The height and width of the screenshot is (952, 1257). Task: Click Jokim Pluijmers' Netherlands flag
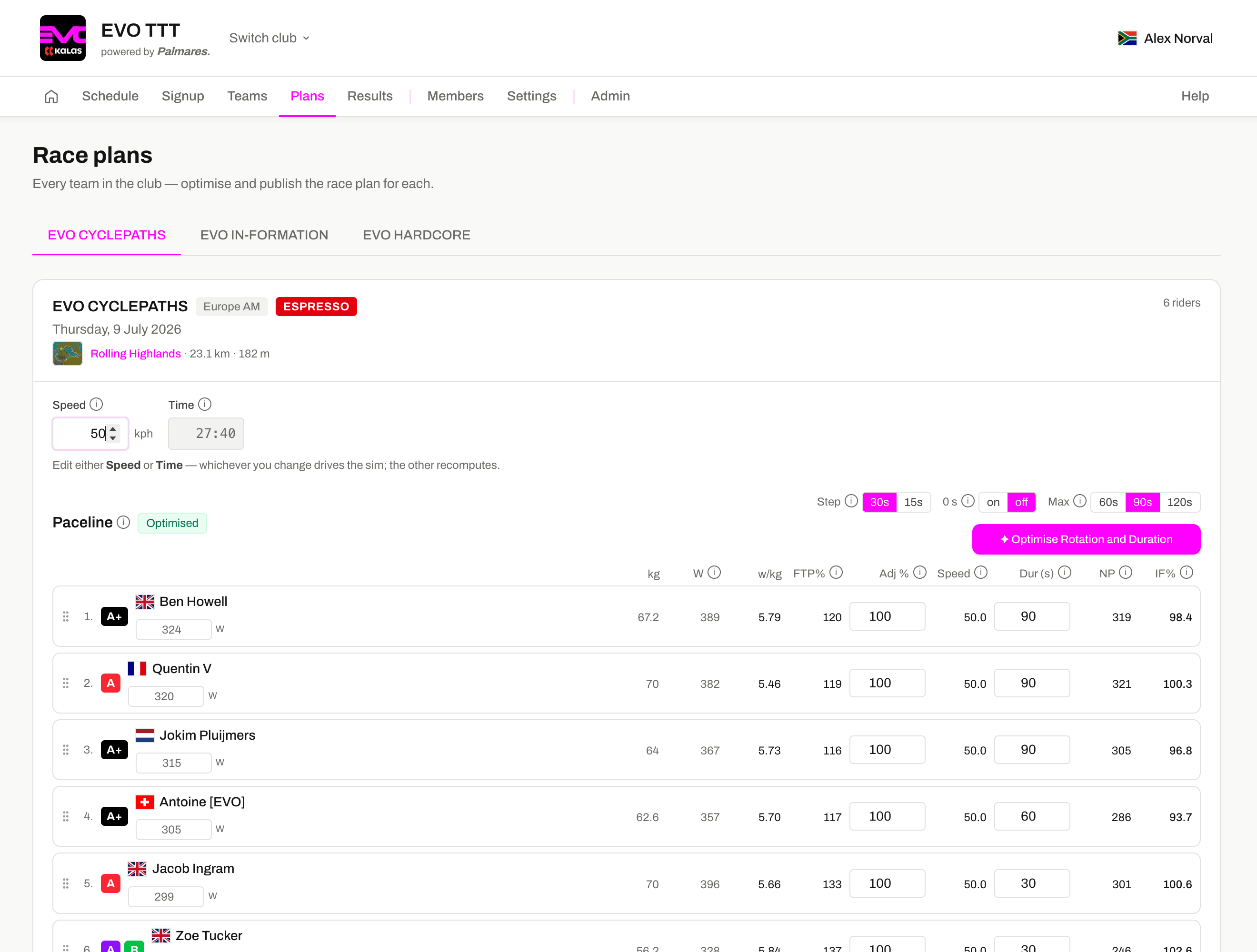point(145,735)
